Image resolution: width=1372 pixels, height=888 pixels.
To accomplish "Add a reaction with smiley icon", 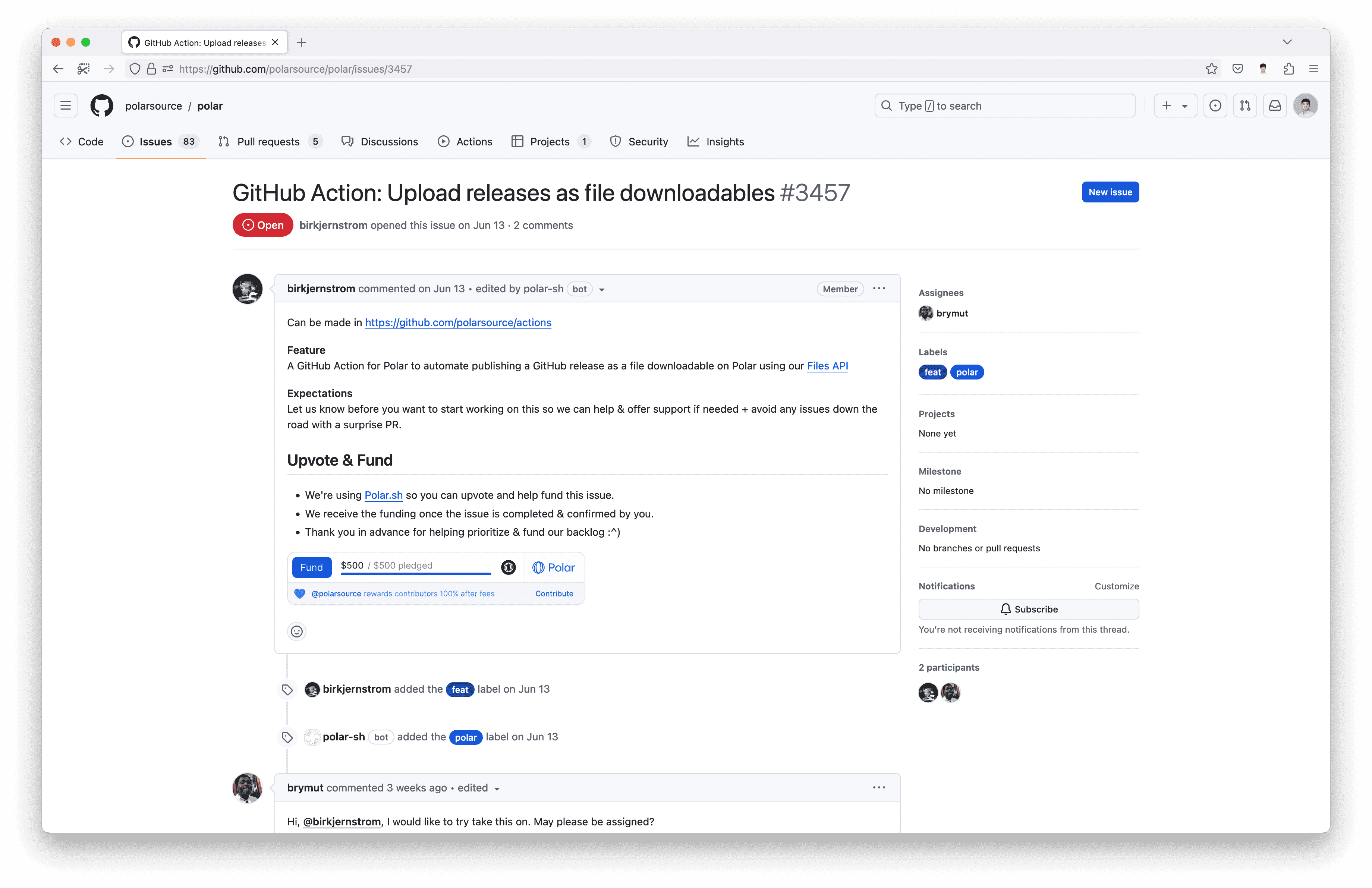I will [x=296, y=632].
